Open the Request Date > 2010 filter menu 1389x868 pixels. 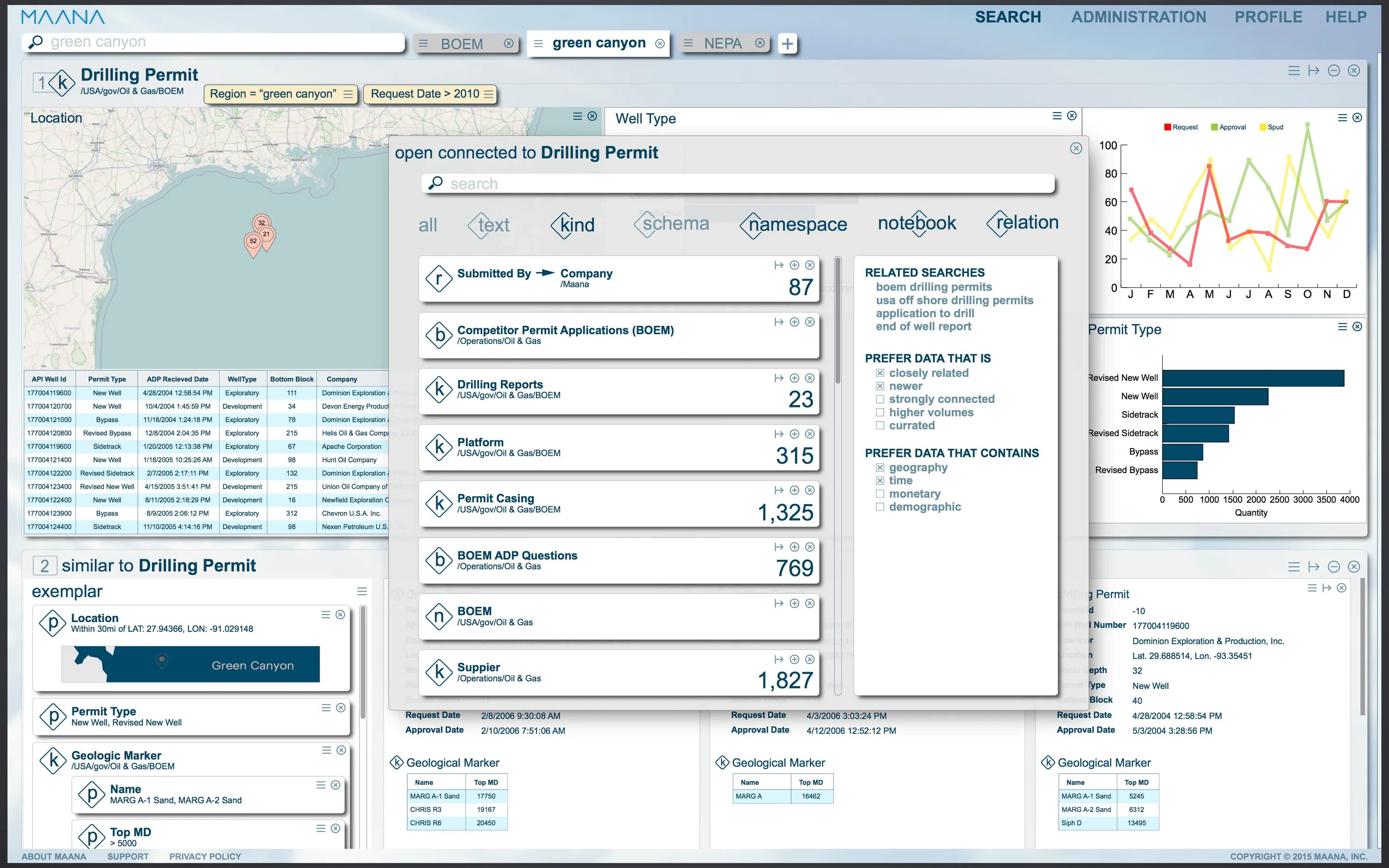(488, 94)
